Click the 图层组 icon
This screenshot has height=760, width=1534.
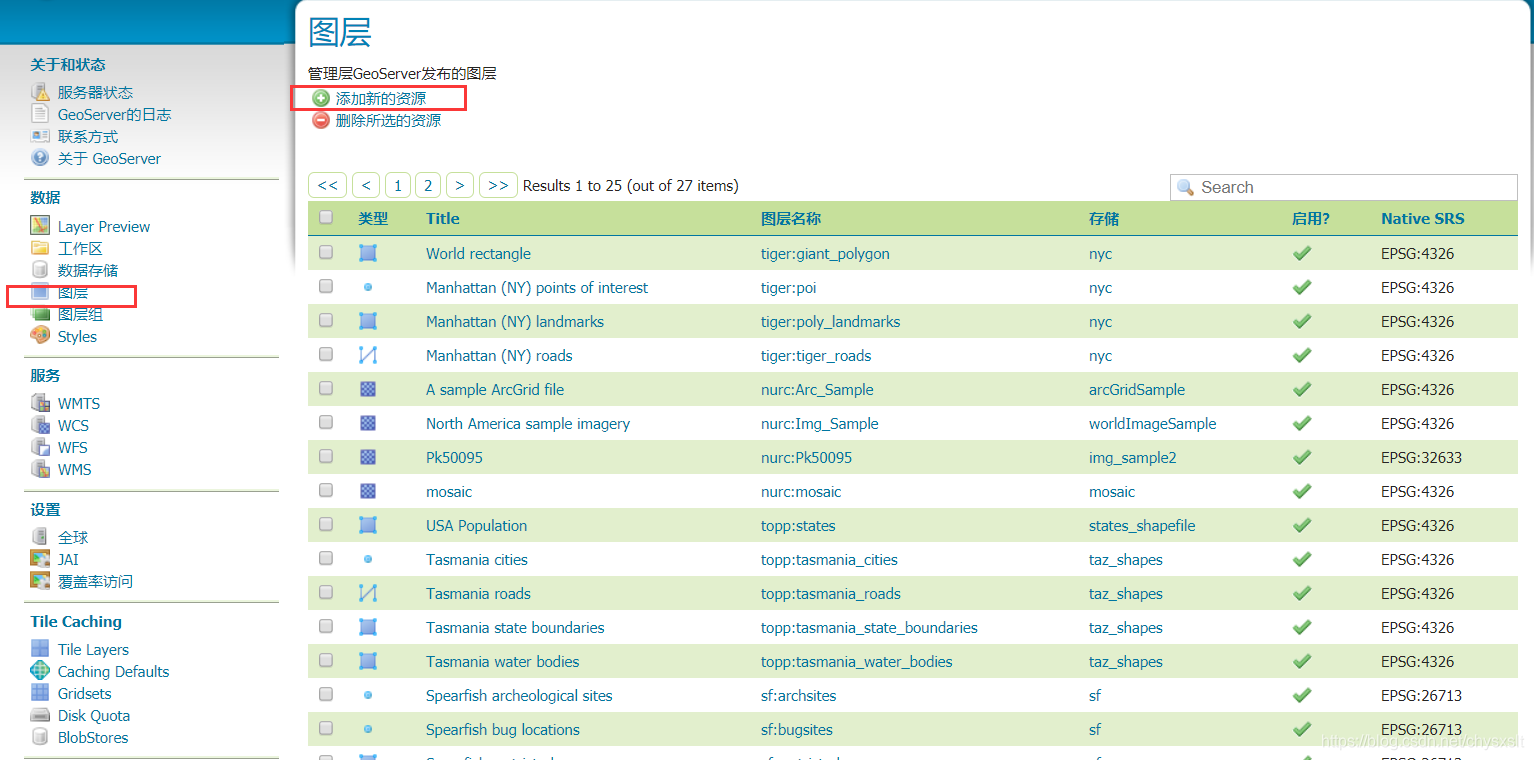pos(40,314)
